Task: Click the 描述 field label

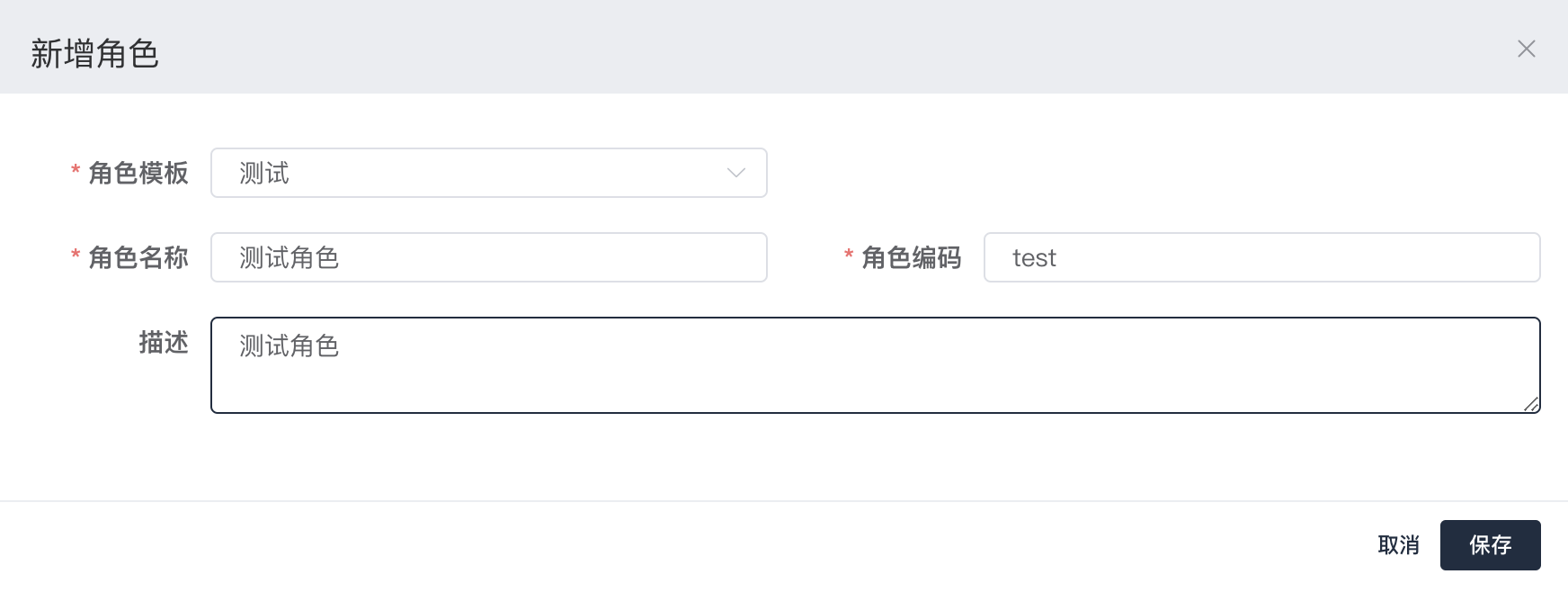Action: pyautogui.click(x=164, y=343)
